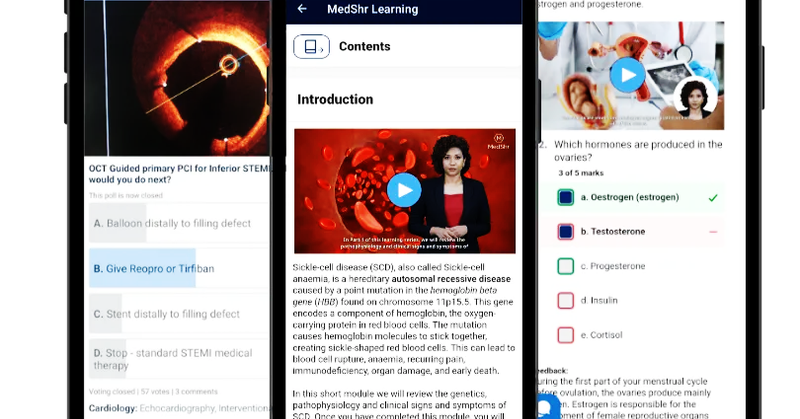Tick the Oestrogen (estrogen) checkbox
The width and height of the screenshot is (800, 419).
click(x=565, y=197)
